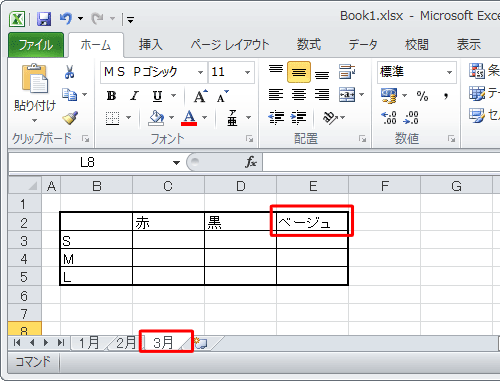Click the Wrap Text icon
500x381 pixels.
point(347,72)
